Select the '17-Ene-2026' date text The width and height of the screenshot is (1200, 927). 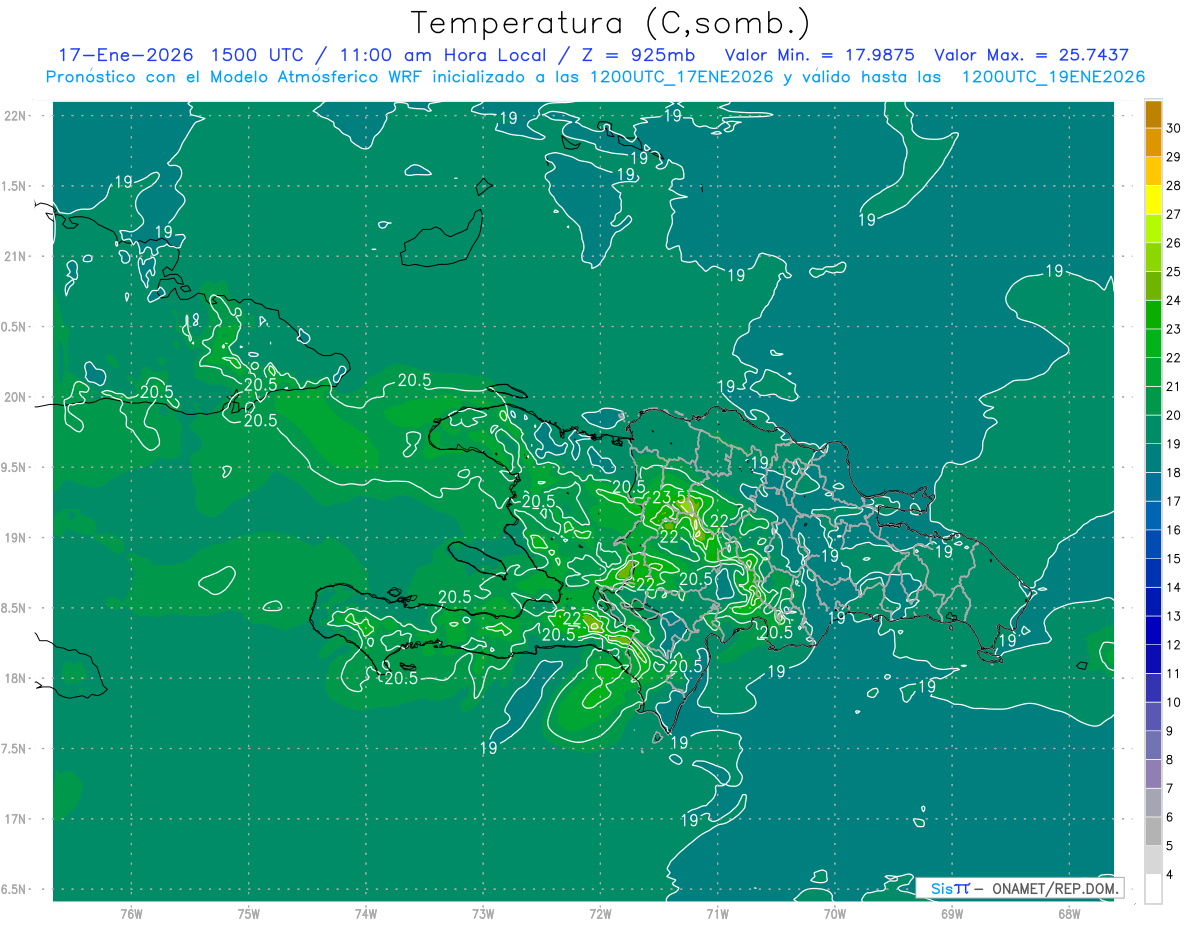[125, 55]
